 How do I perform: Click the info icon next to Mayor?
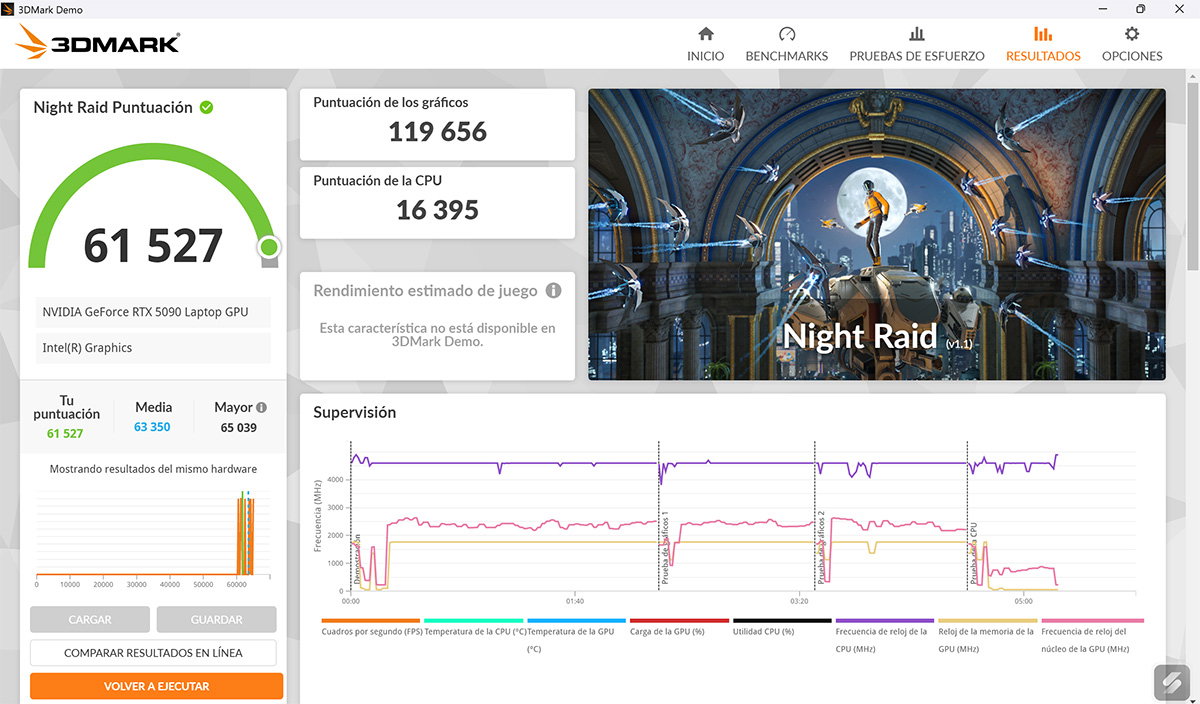[x=262, y=407]
